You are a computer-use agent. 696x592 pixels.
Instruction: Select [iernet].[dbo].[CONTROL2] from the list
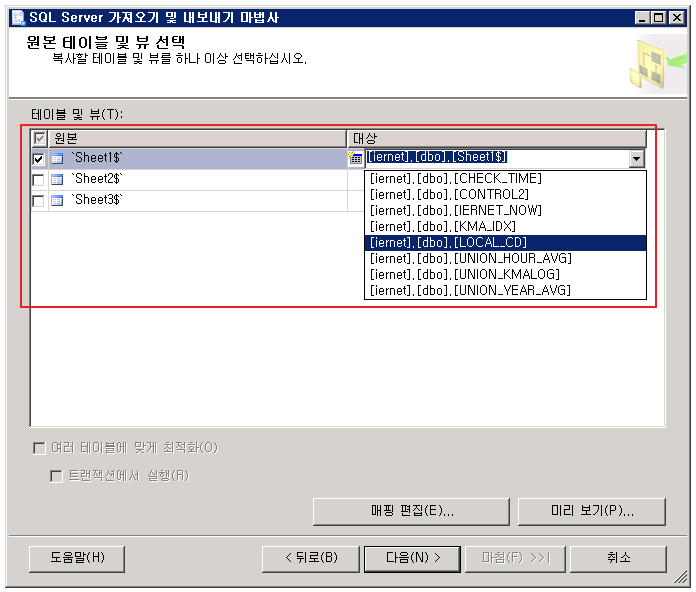pos(505,194)
